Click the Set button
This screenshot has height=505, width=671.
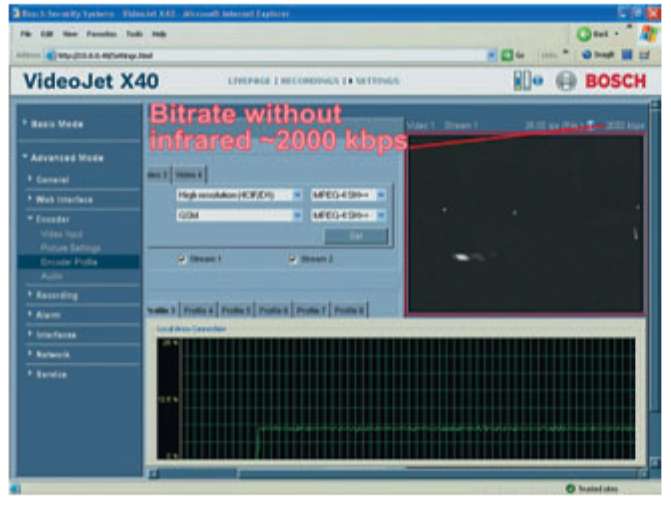[356, 236]
